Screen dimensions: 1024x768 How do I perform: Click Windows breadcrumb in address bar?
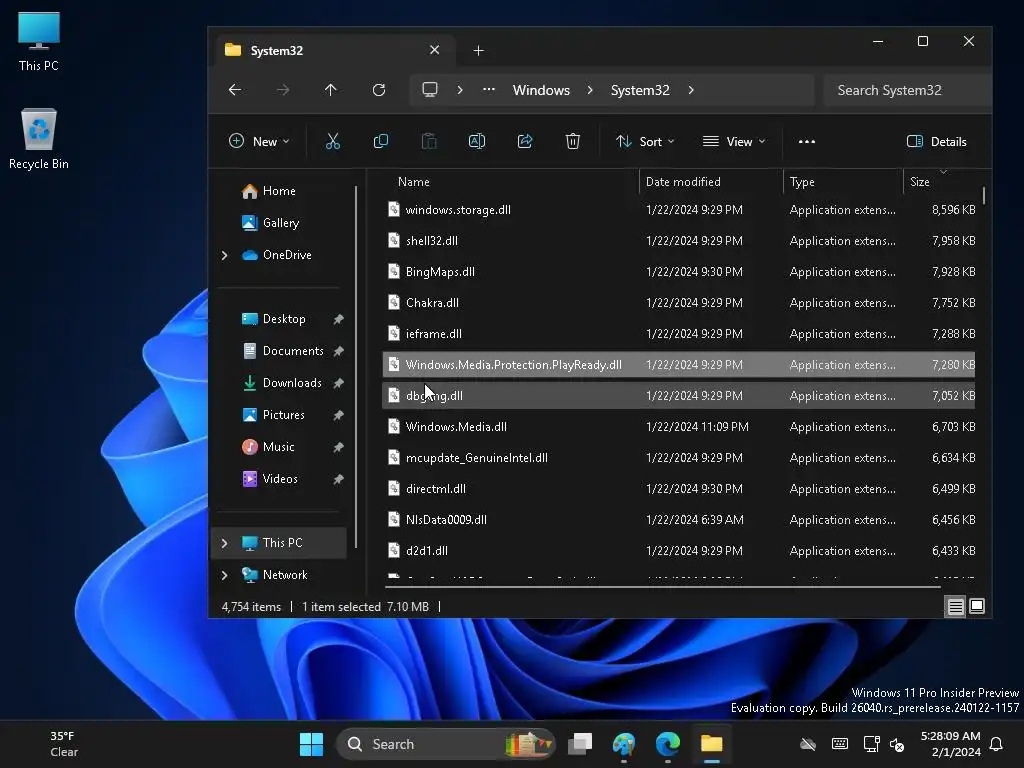pyautogui.click(x=541, y=90)
